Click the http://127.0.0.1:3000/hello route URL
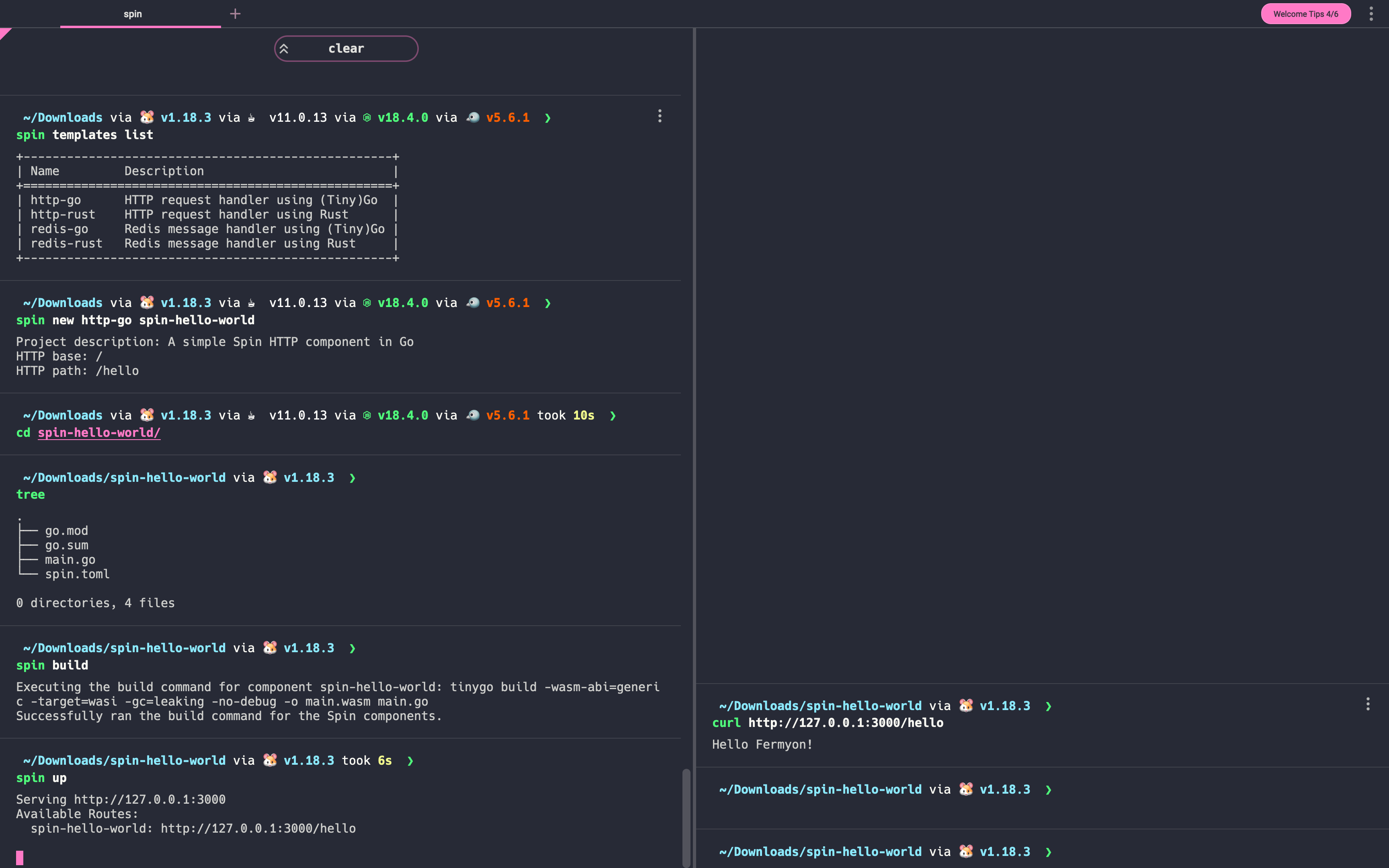Image resolution: width=1389 pixels, height=868 pixels. (x=258, y=828)
